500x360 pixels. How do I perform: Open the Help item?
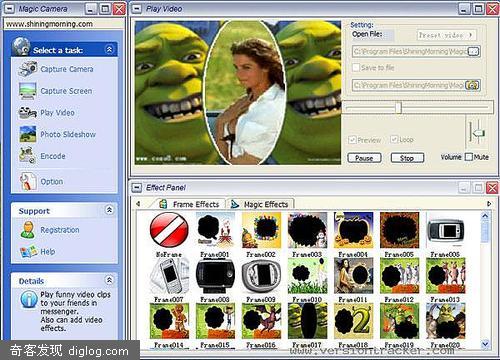tap(37, 252)
